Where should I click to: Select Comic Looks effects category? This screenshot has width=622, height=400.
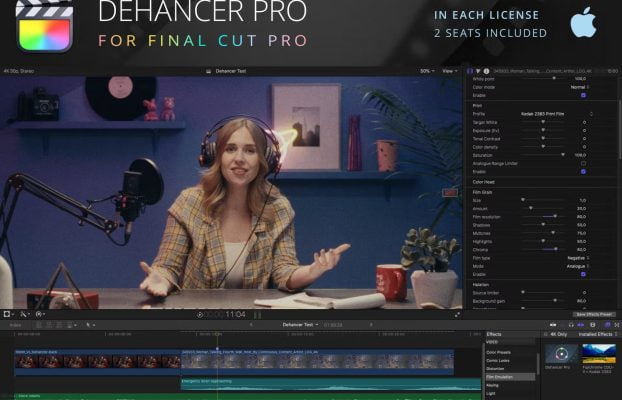[498, 361]
